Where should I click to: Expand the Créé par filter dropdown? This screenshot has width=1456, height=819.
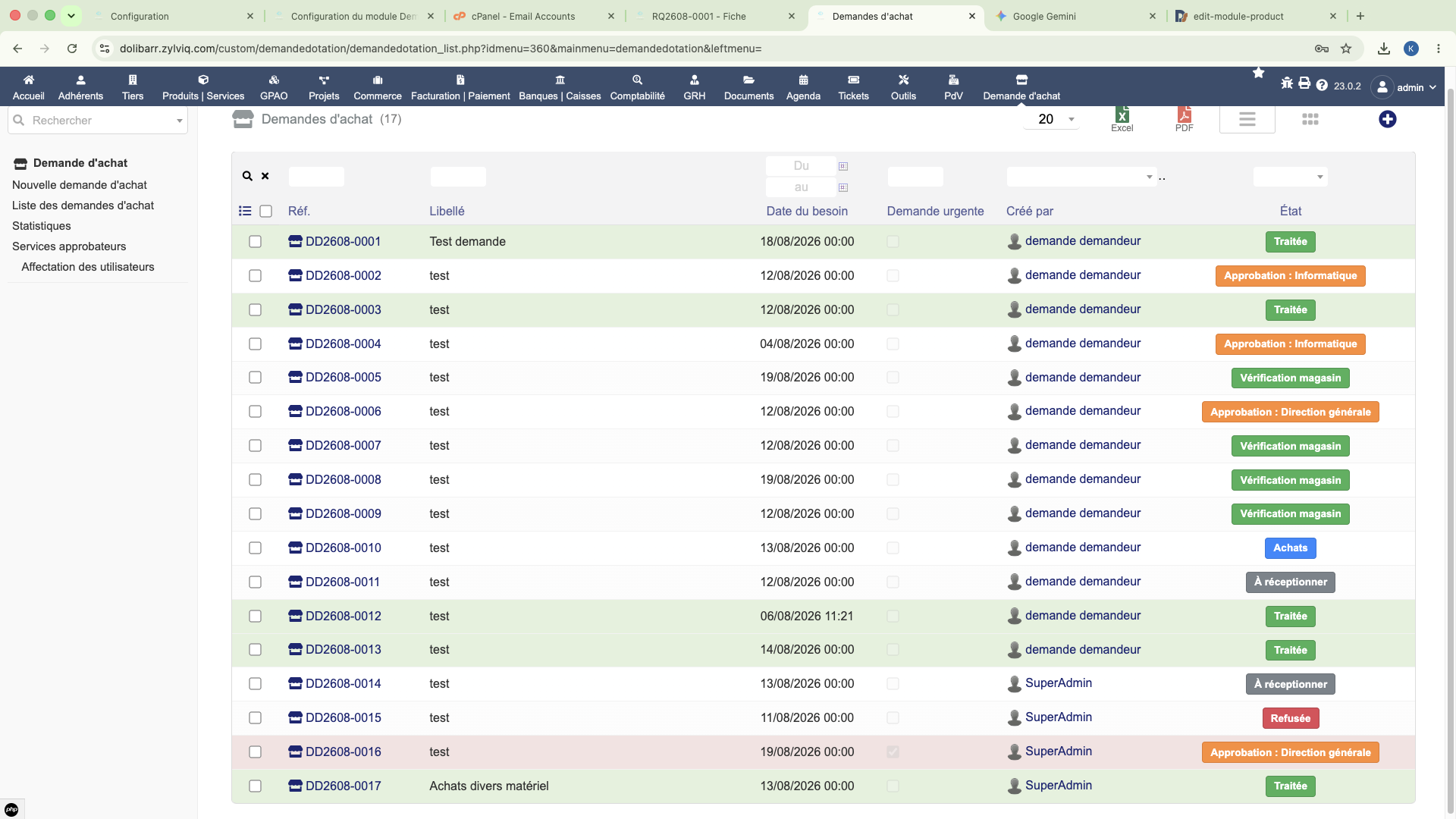tap(1081, 177)
